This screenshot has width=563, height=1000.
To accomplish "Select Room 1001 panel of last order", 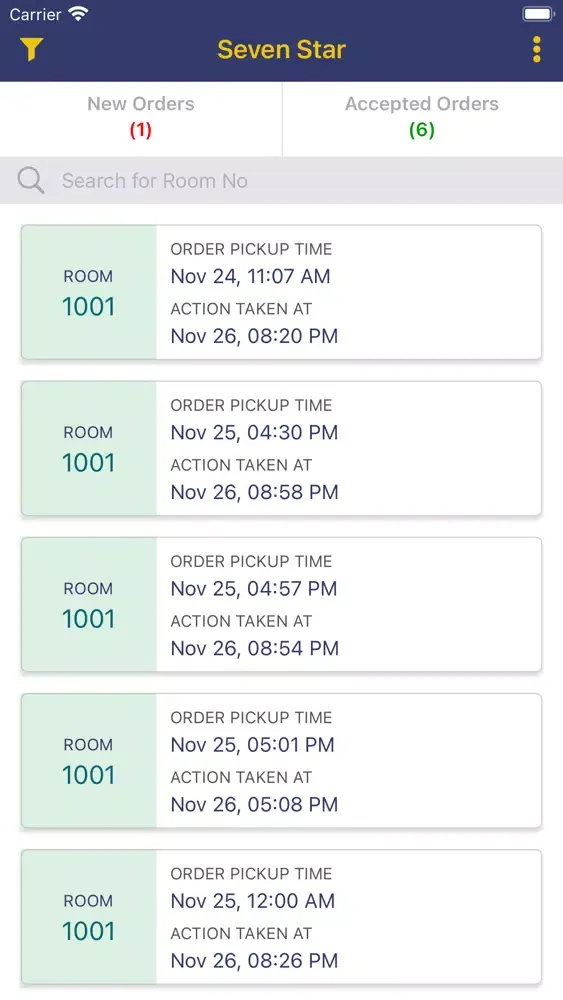I will coord(89,917).
